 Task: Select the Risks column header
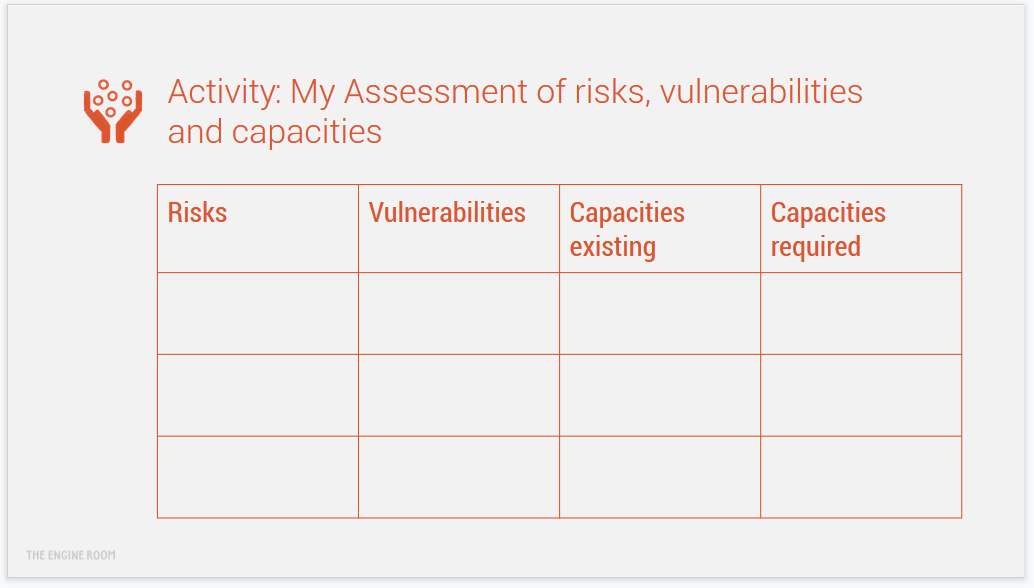coord(198,213)
